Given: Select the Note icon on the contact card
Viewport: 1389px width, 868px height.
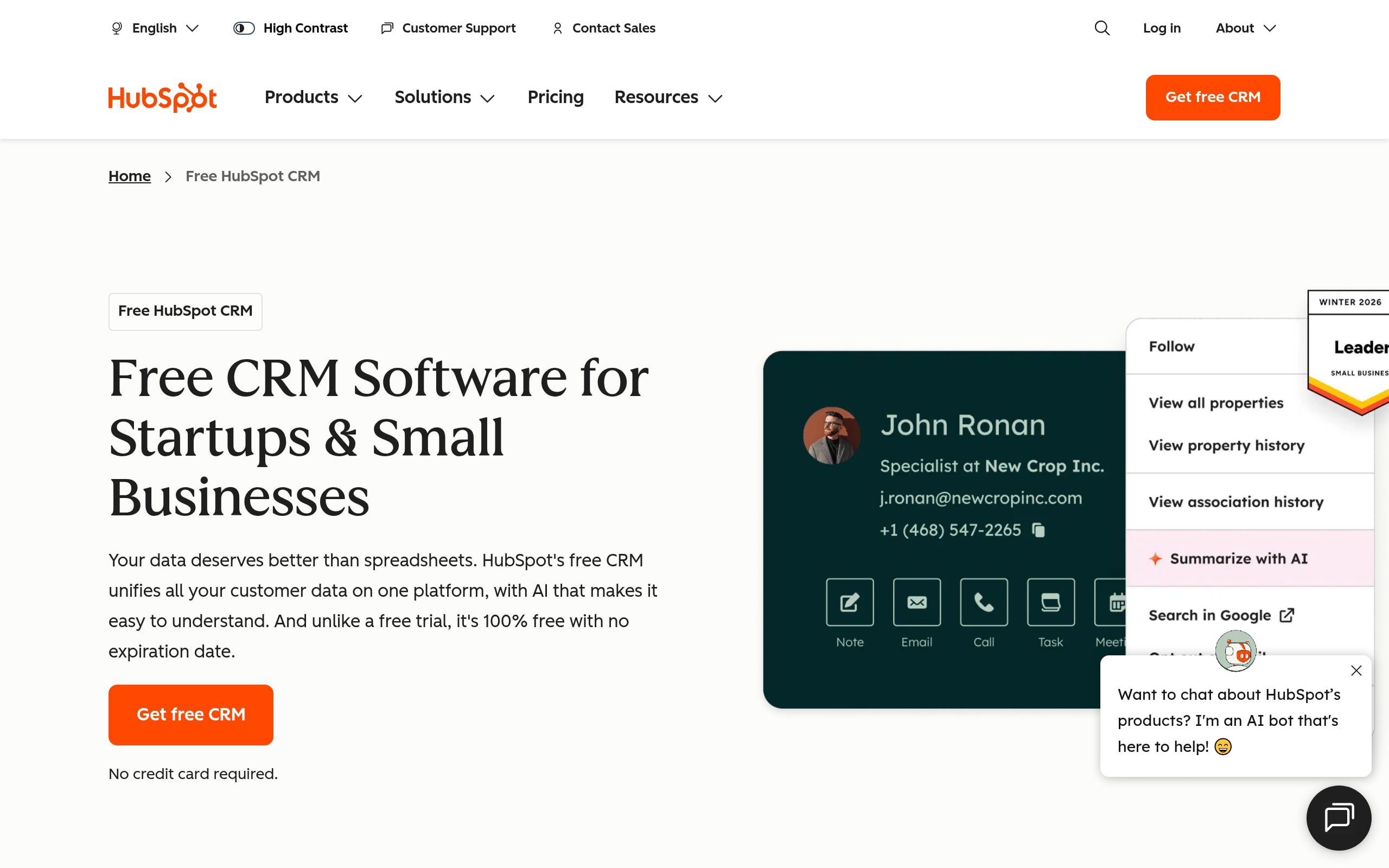Looking at the screenshot, I should pyautogui.click(x=849, y=602).
